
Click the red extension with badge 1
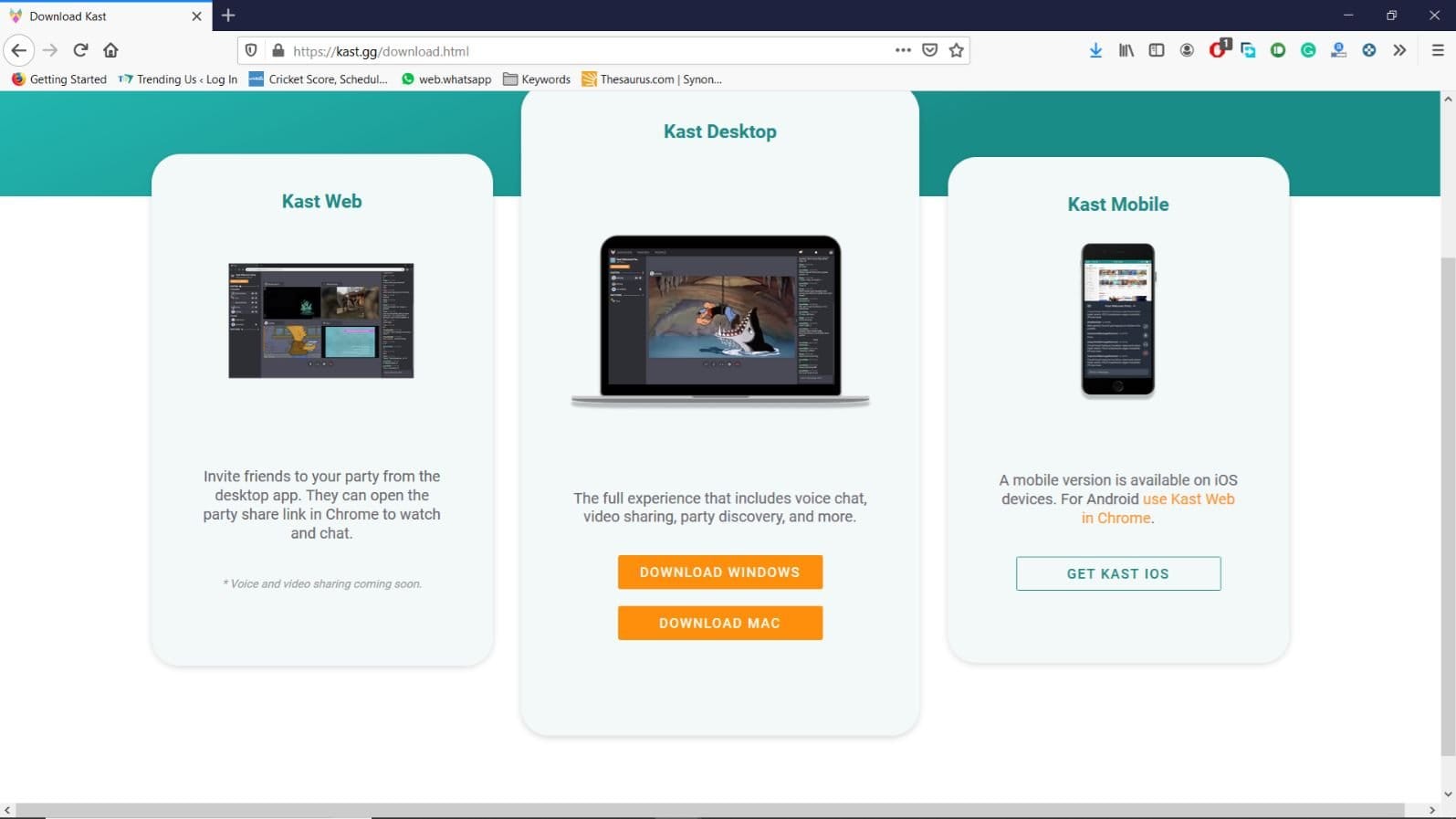pos(1219,49)
